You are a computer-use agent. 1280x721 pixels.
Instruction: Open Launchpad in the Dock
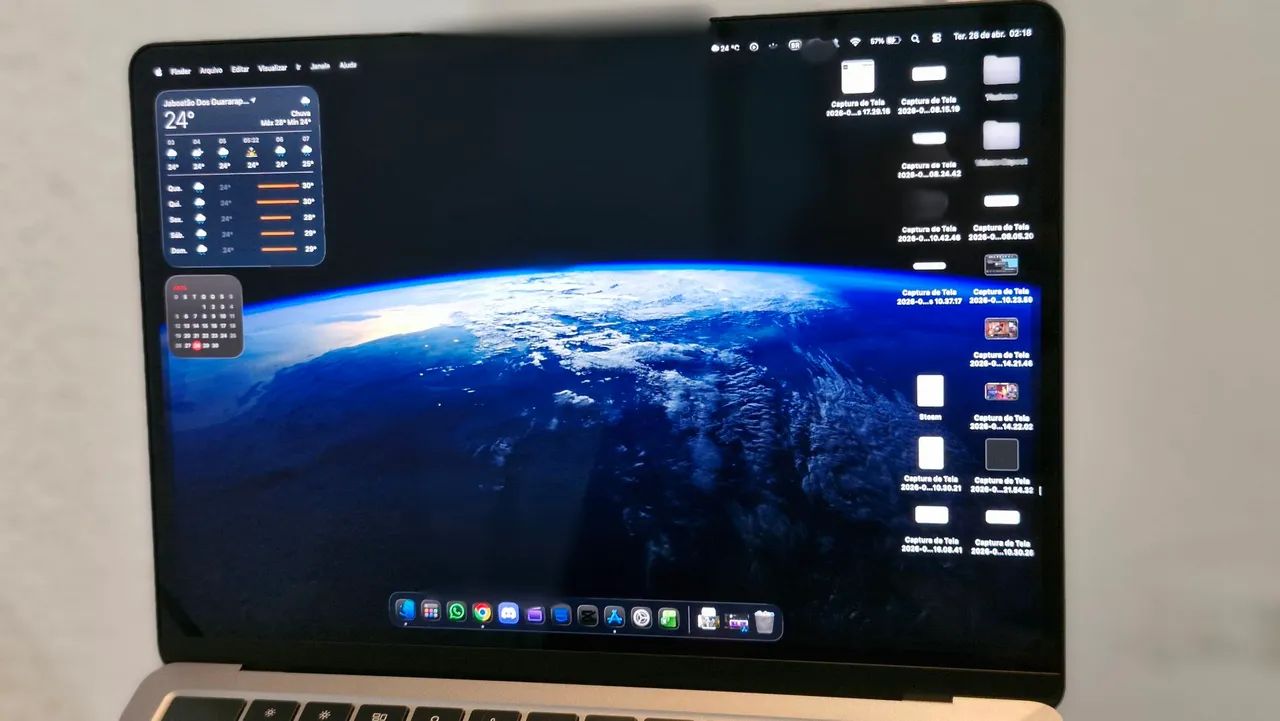pos(431,610)
